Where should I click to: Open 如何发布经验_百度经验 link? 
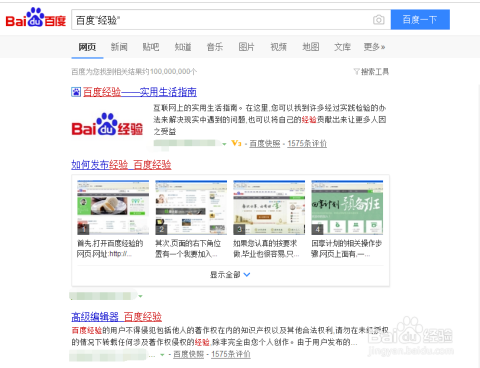click(x=121, y=165)
